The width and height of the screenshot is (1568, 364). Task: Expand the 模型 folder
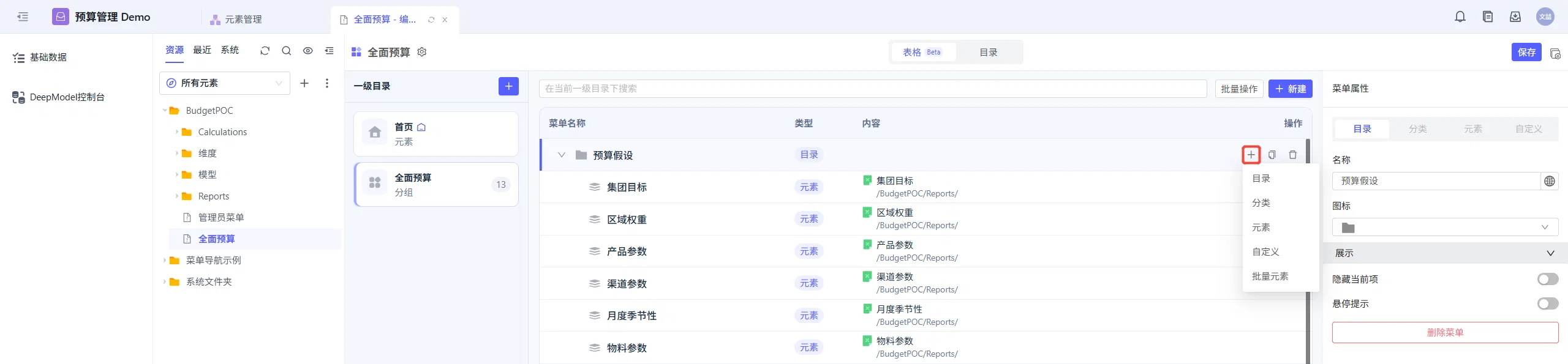[x=177, y=175]
